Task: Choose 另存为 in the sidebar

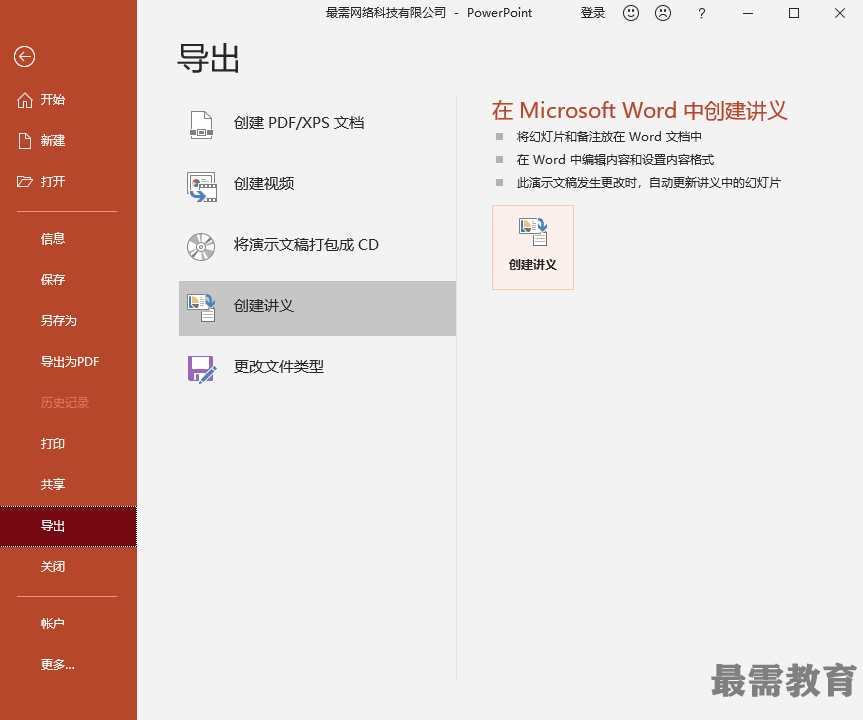Action: [68, 321]
